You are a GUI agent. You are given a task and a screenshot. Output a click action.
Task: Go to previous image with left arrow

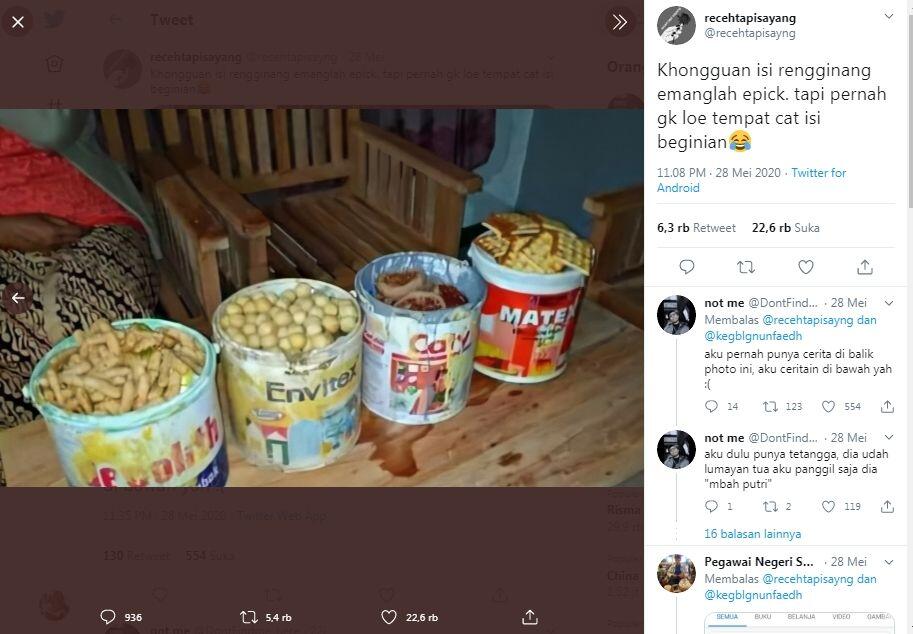17,297
